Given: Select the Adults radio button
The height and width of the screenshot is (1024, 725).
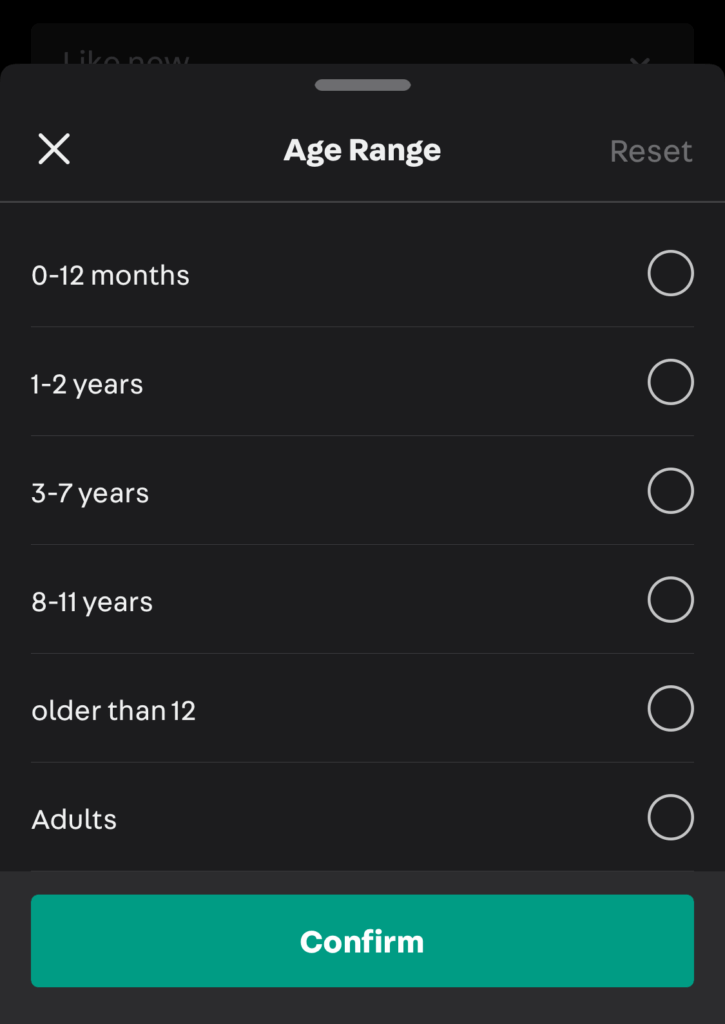Looking at the screenshot, I should click(670, 818).
